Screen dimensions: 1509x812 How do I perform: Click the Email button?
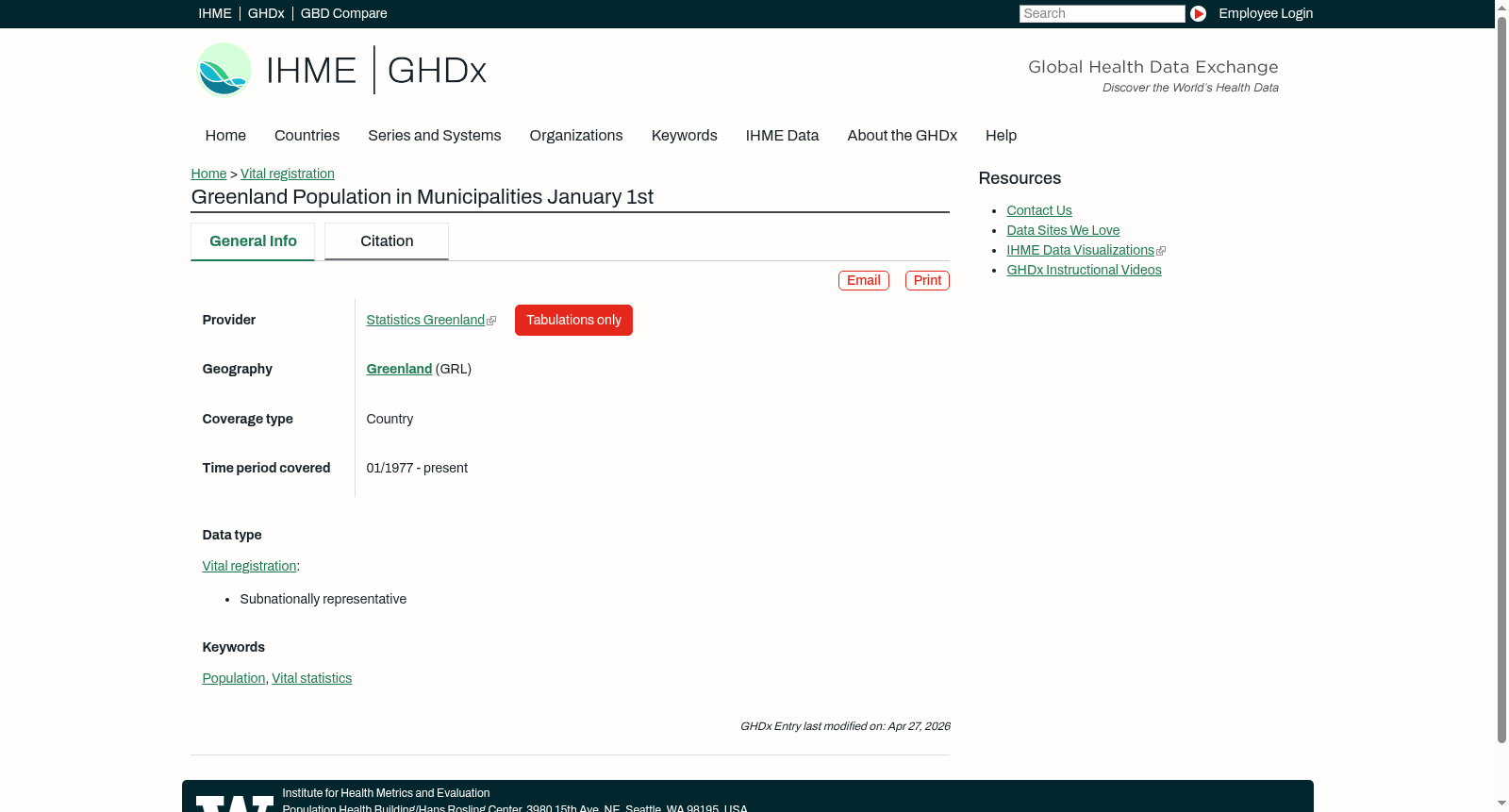point(864,280)
